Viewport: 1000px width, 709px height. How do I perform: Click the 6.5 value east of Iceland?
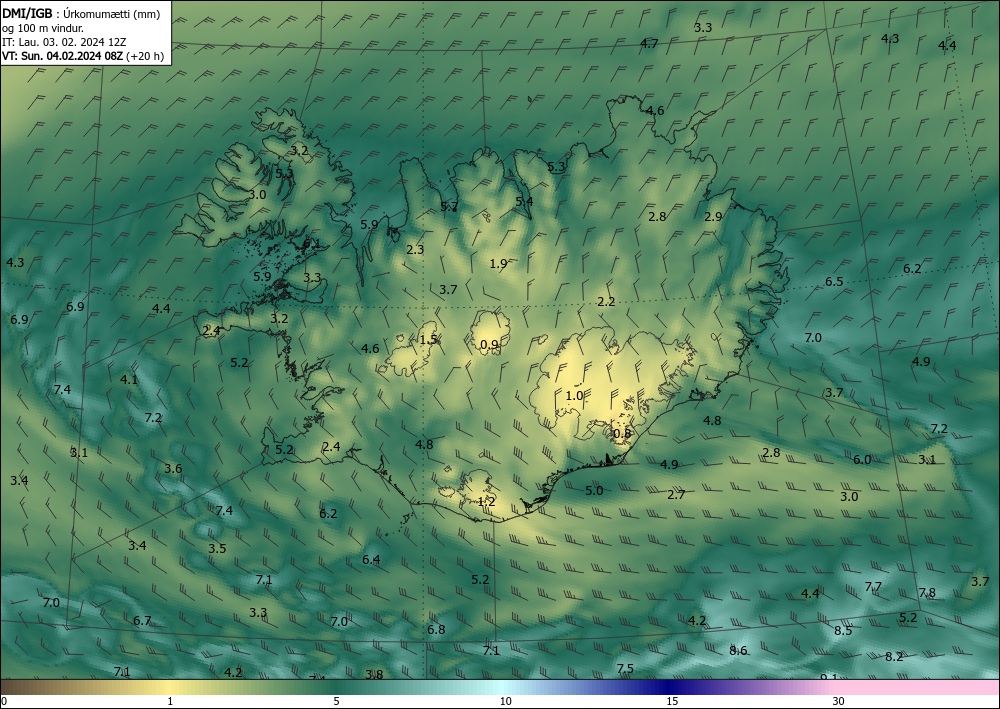coord(834,282)
